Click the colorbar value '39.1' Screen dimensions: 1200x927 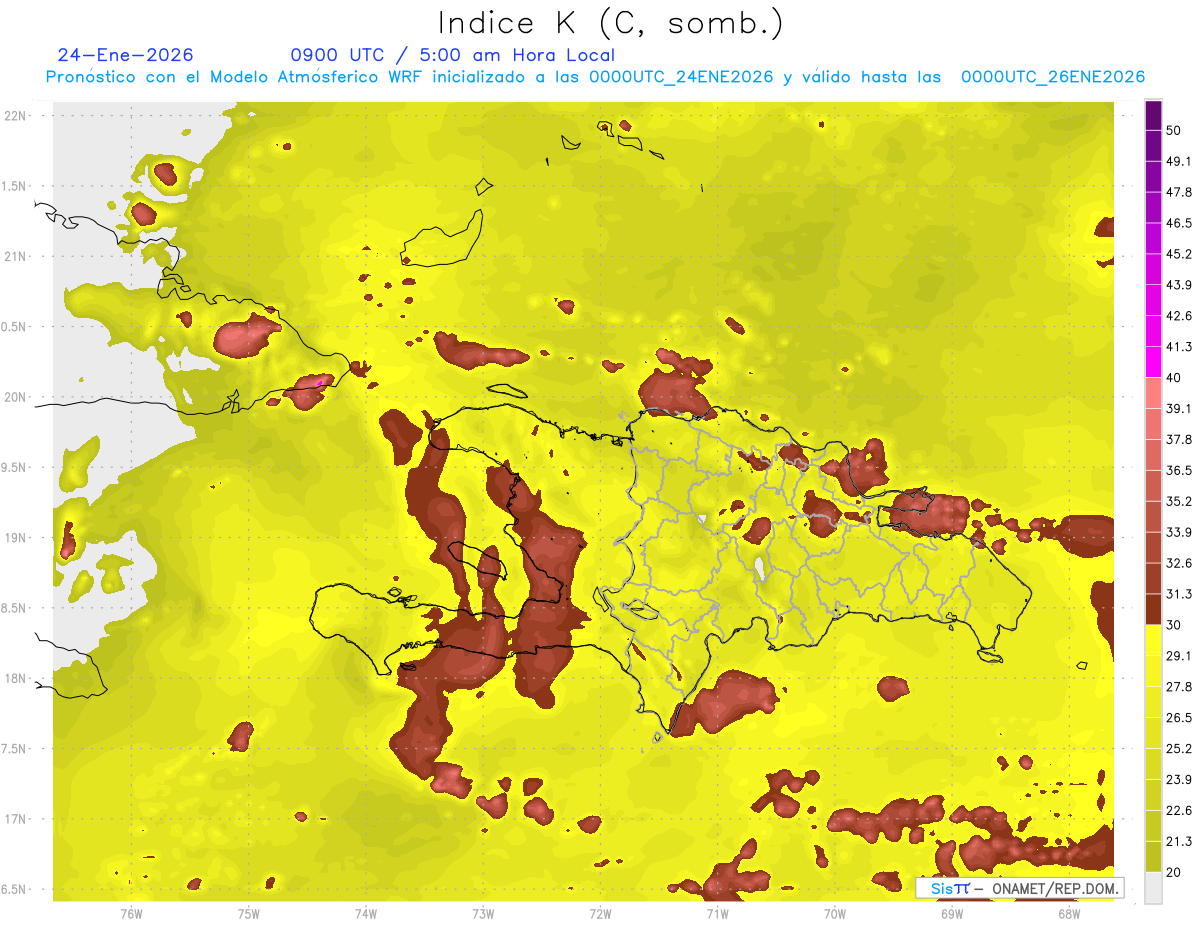tap(1178, 408)
